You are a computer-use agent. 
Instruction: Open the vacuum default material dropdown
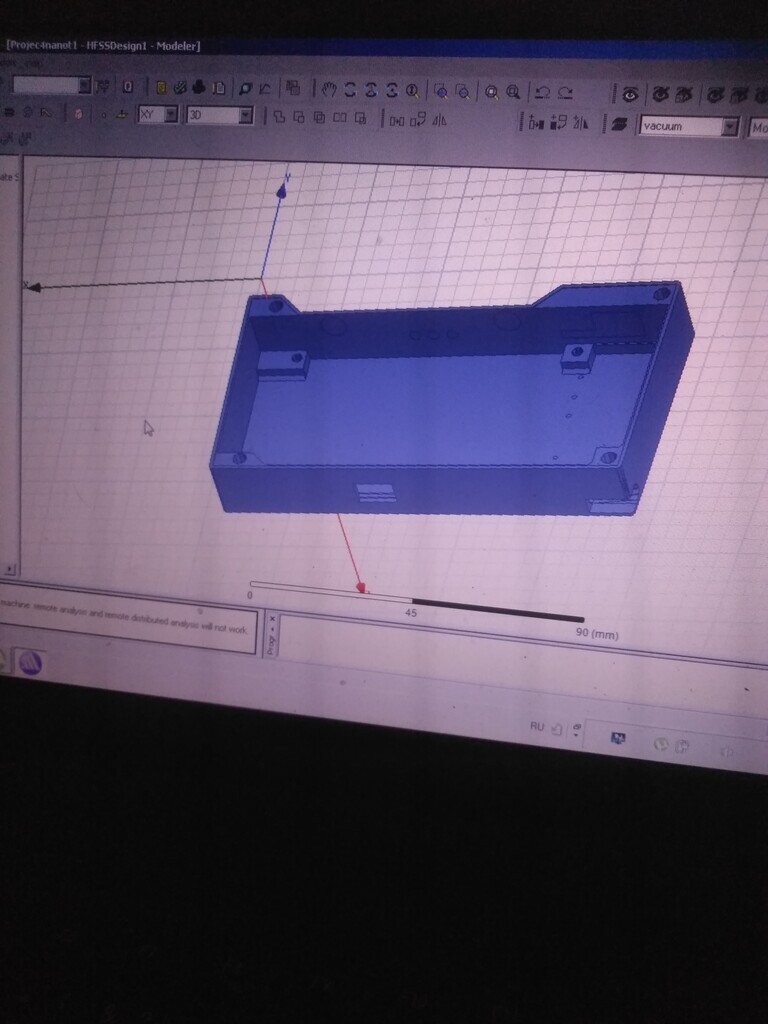[729, 127]
